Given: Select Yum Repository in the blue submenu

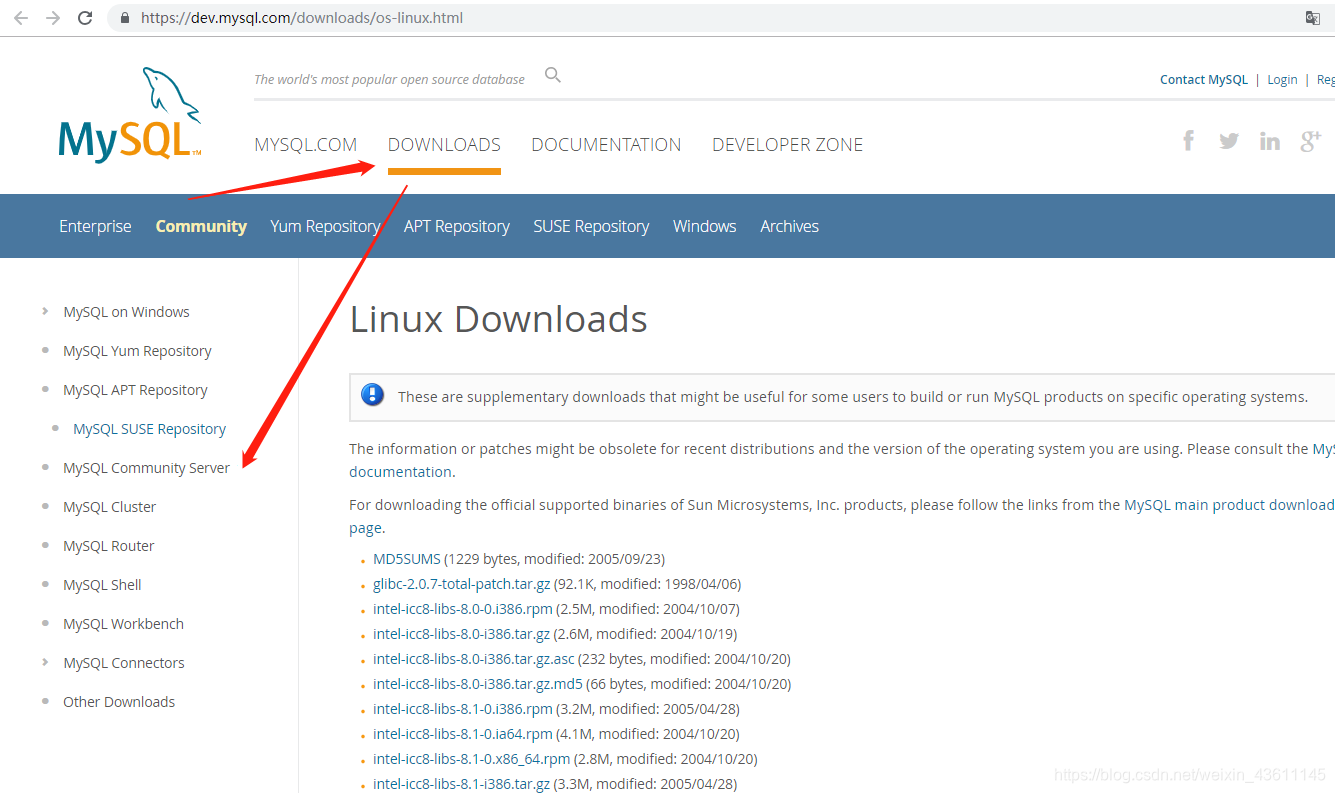Looking at the screenshot, I should pos(325,226).
